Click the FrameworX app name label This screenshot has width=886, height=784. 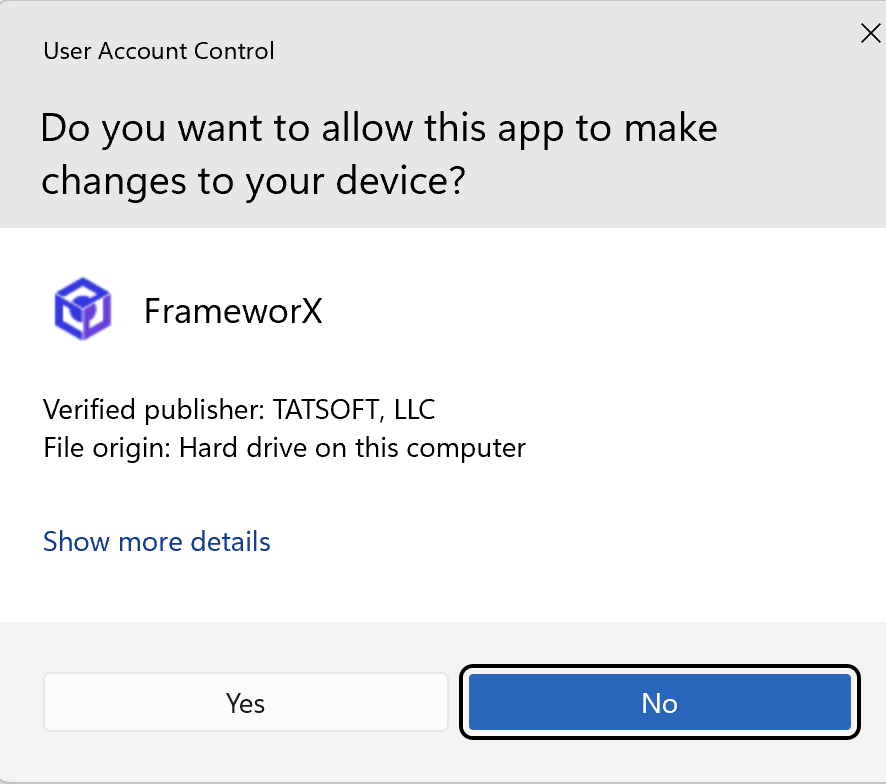(x=233, y=310)
